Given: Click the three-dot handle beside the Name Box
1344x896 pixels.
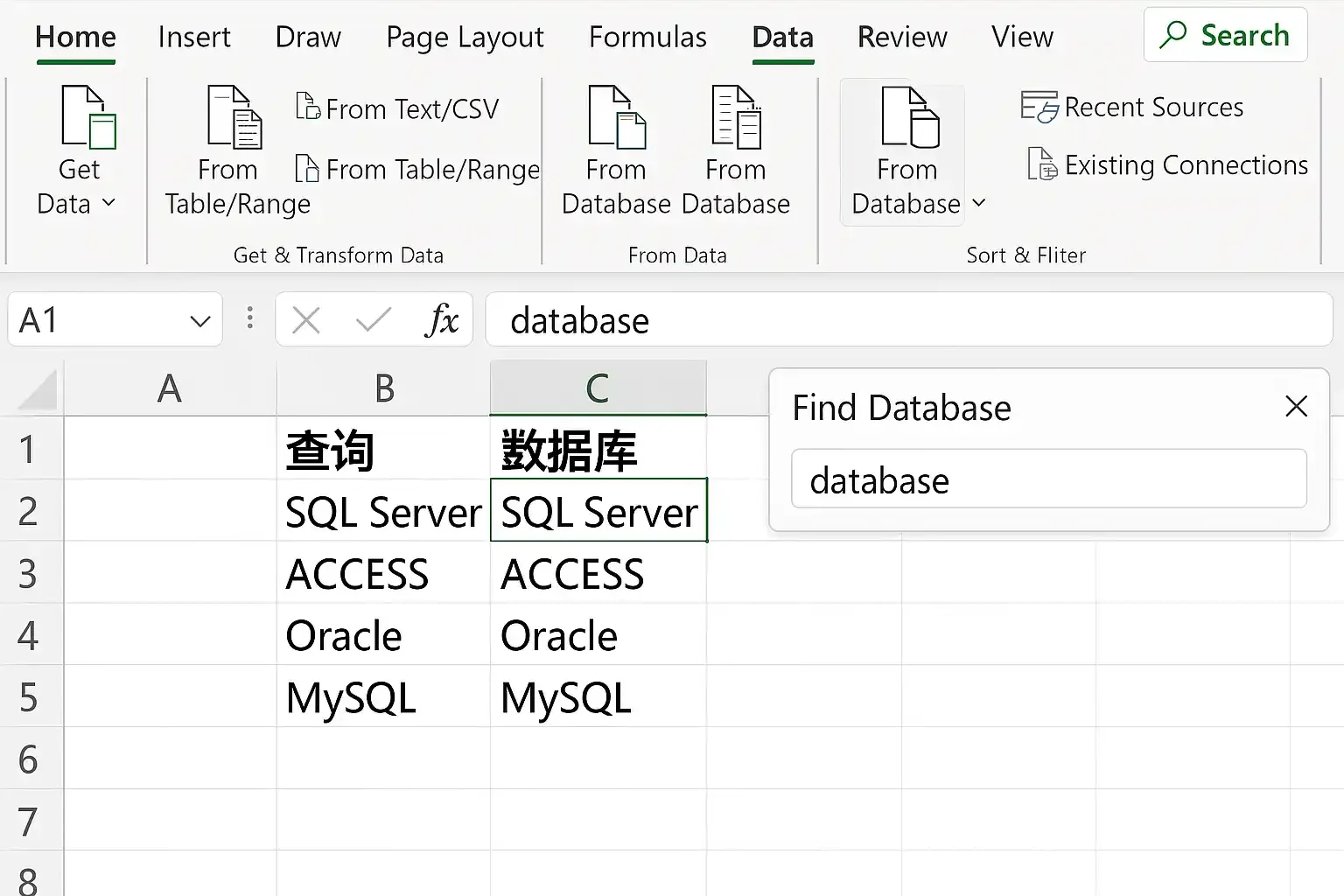Looking at the screenshot, I should tap(250, 318).
